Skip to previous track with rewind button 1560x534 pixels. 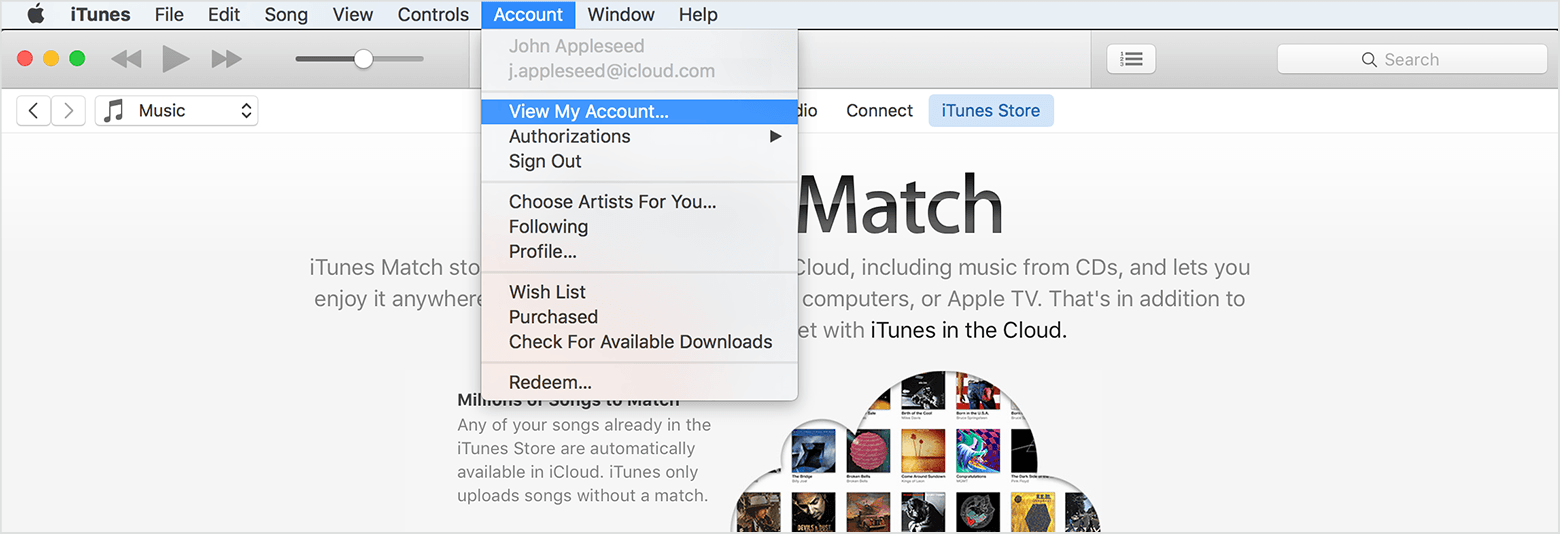(x=126, y=59)
